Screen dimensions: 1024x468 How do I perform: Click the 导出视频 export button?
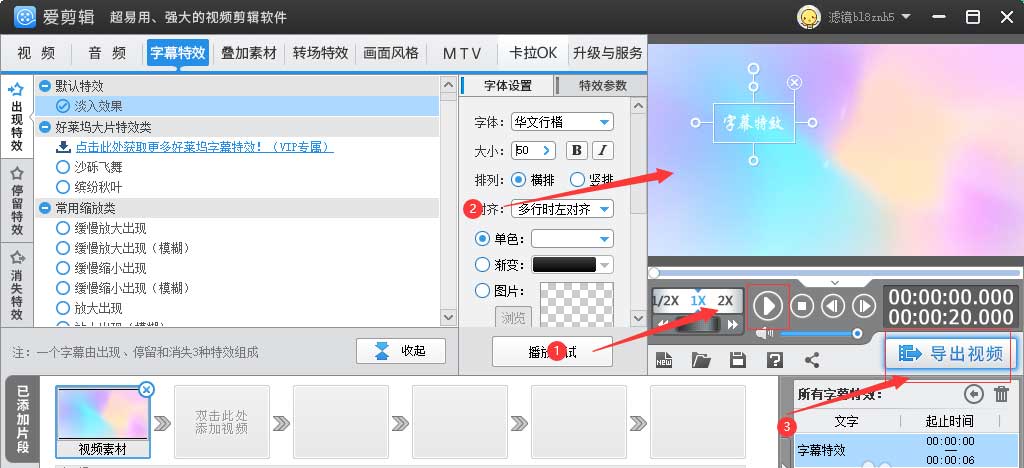[952, 353]
